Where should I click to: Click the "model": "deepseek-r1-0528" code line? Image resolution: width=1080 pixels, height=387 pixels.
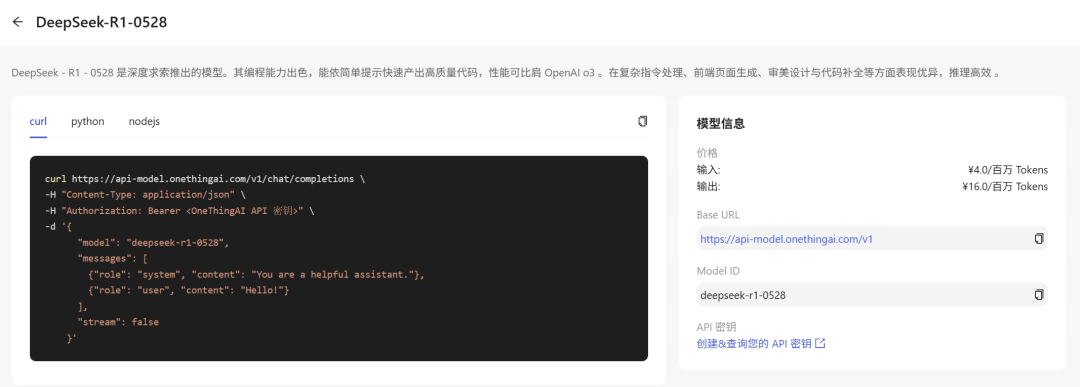153,242
